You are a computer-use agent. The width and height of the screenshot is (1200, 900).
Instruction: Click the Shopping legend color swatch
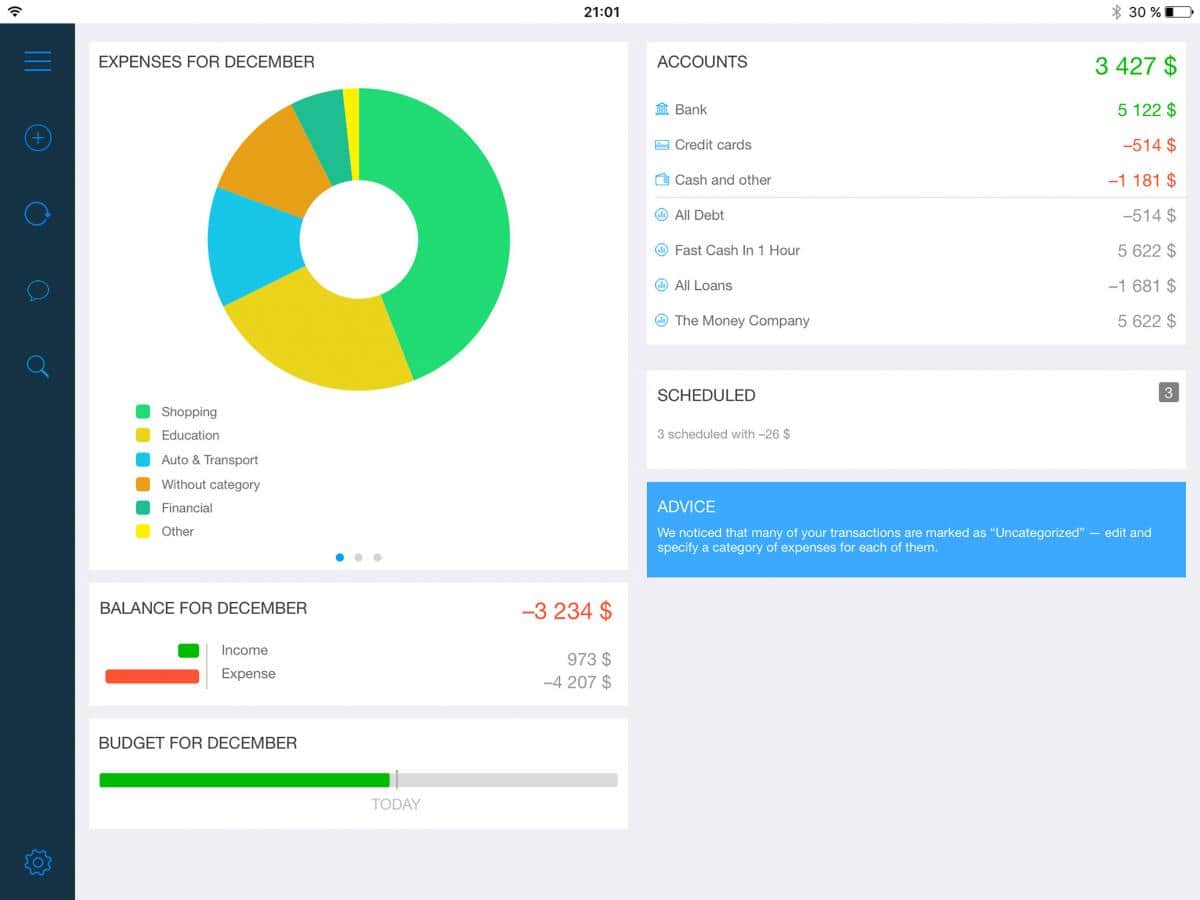coord(143,411)
